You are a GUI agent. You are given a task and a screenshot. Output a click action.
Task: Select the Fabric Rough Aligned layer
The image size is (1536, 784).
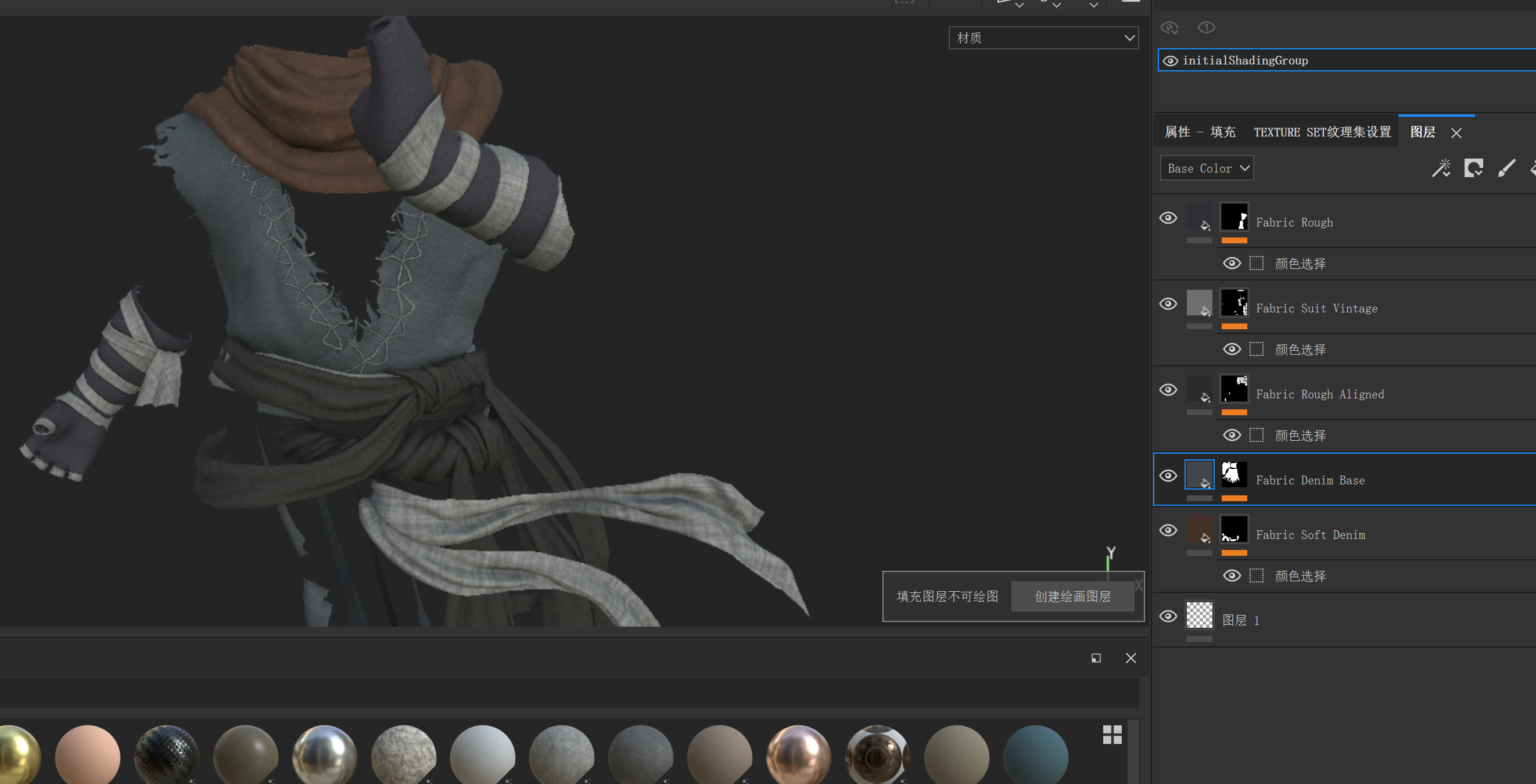pyautogui.click(x=1319, y=394)
